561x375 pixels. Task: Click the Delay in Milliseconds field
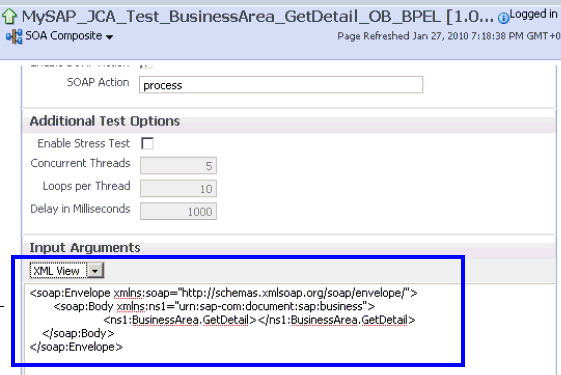pos(178,211)
